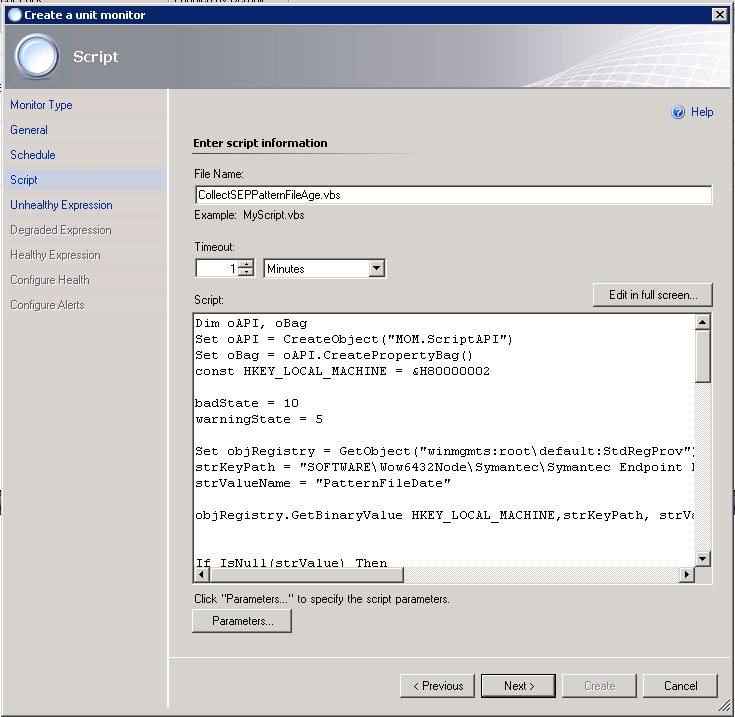Select the Configure Alerts step
Image resolution: width=735 pixels, height=717 pixels.
coord(47,305)
